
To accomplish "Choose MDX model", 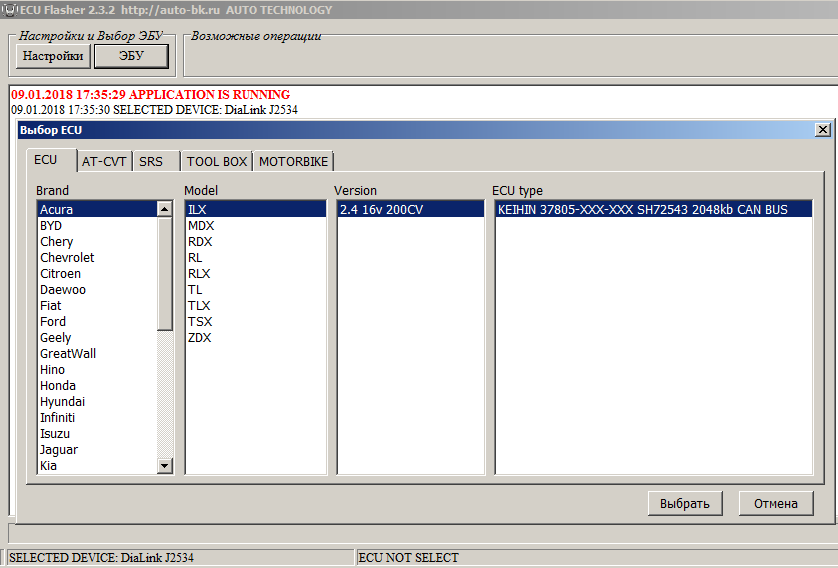I will 256,225.
